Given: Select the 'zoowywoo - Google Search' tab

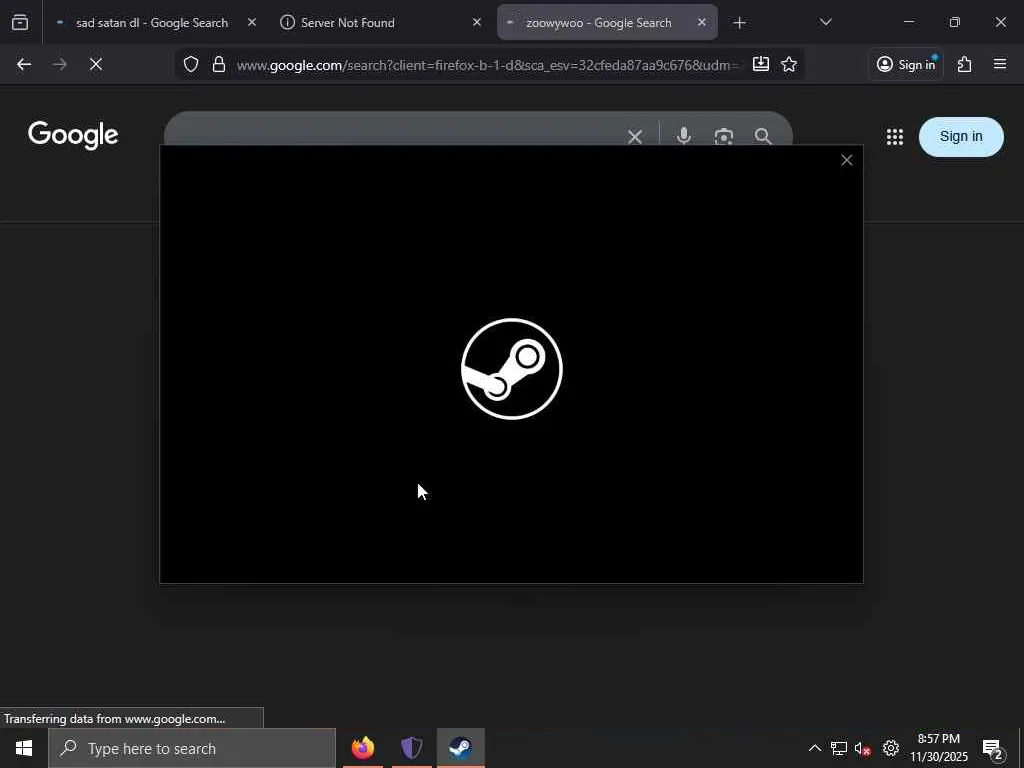Looking at the screenshot, I should (x=607, y=23).
